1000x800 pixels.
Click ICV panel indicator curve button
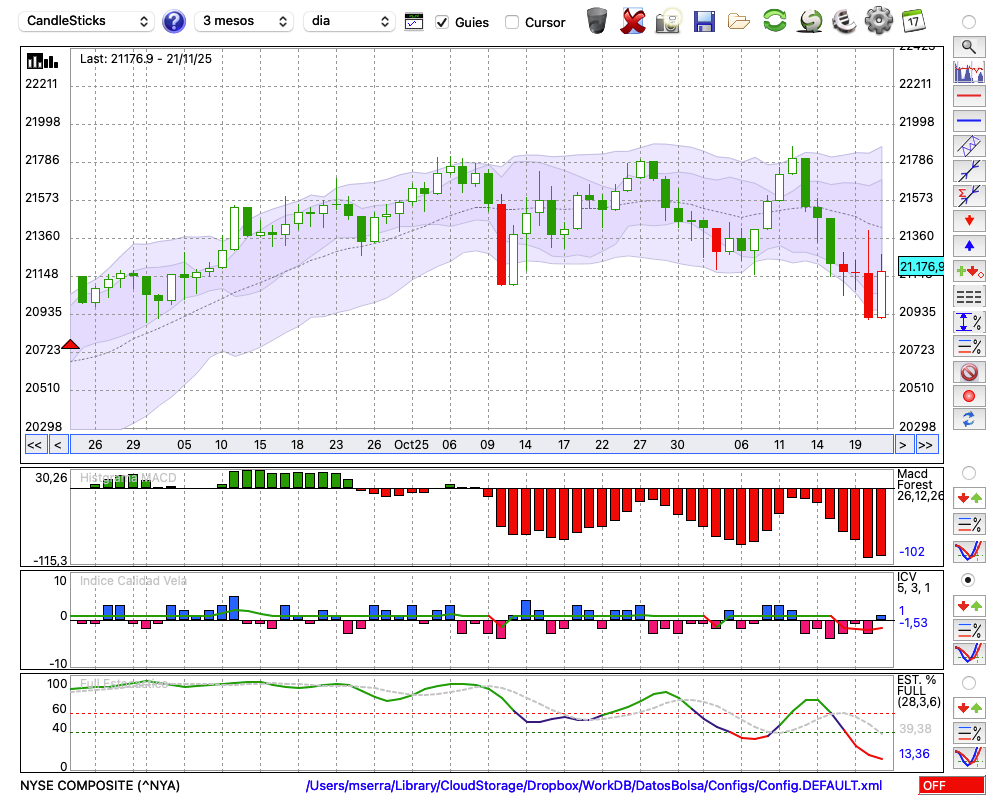coord(969,654)
